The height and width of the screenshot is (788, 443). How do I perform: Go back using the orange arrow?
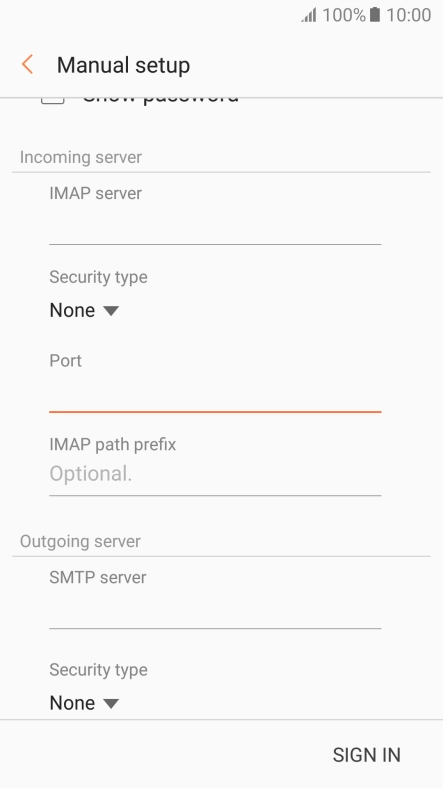coord(28,65)
